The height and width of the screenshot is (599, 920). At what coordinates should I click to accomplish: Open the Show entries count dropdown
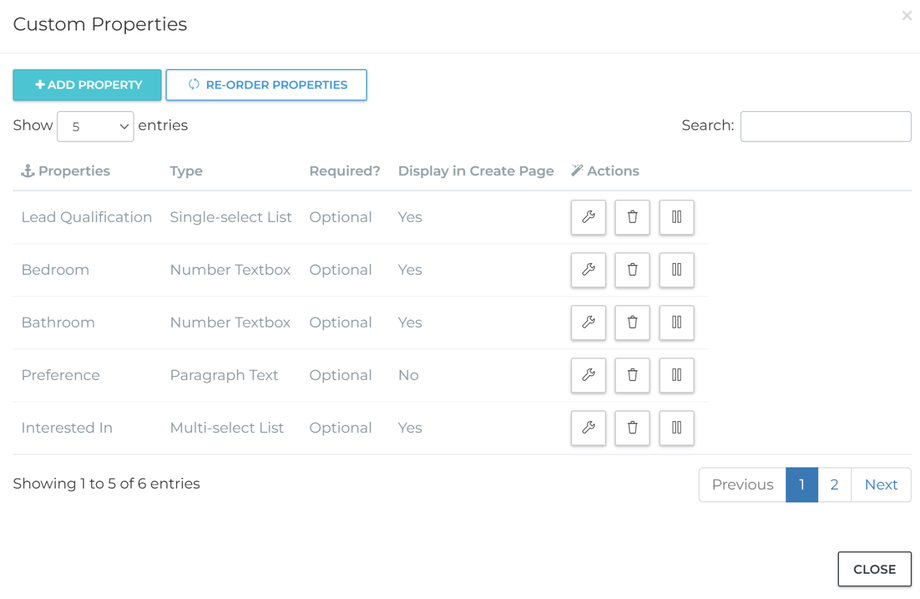pyautogui.click(x=96, y=127)
